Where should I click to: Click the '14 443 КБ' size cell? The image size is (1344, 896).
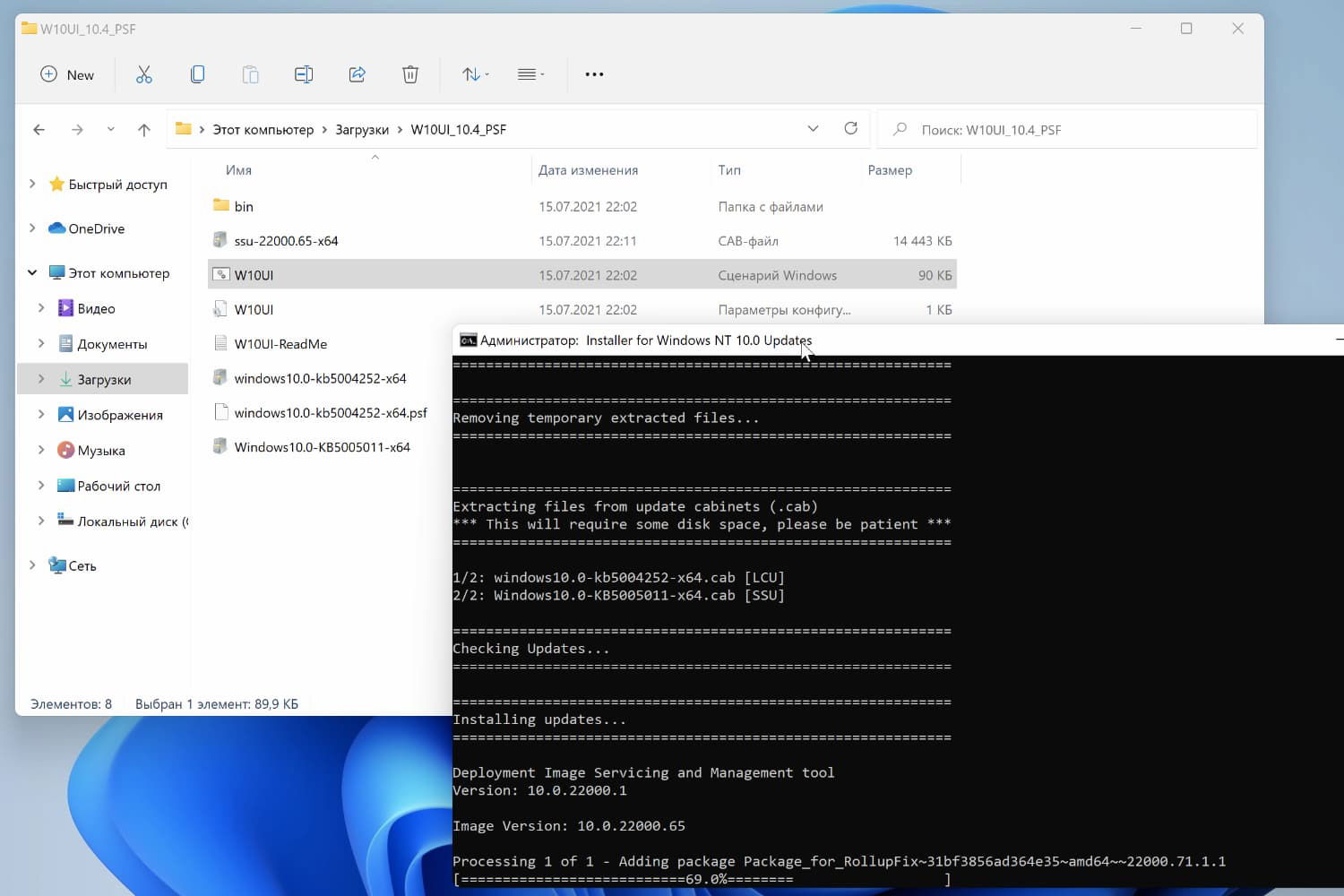[x=922, y=241]
